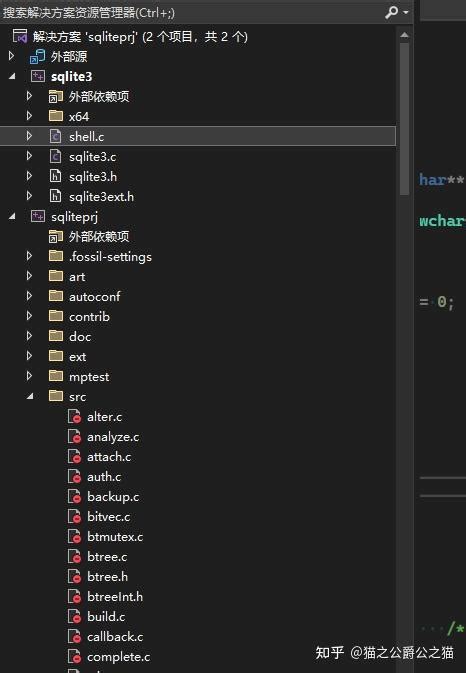466x673 pixels.
Task: Focus the Solution Explorer search box
Action: pos(191,12)
